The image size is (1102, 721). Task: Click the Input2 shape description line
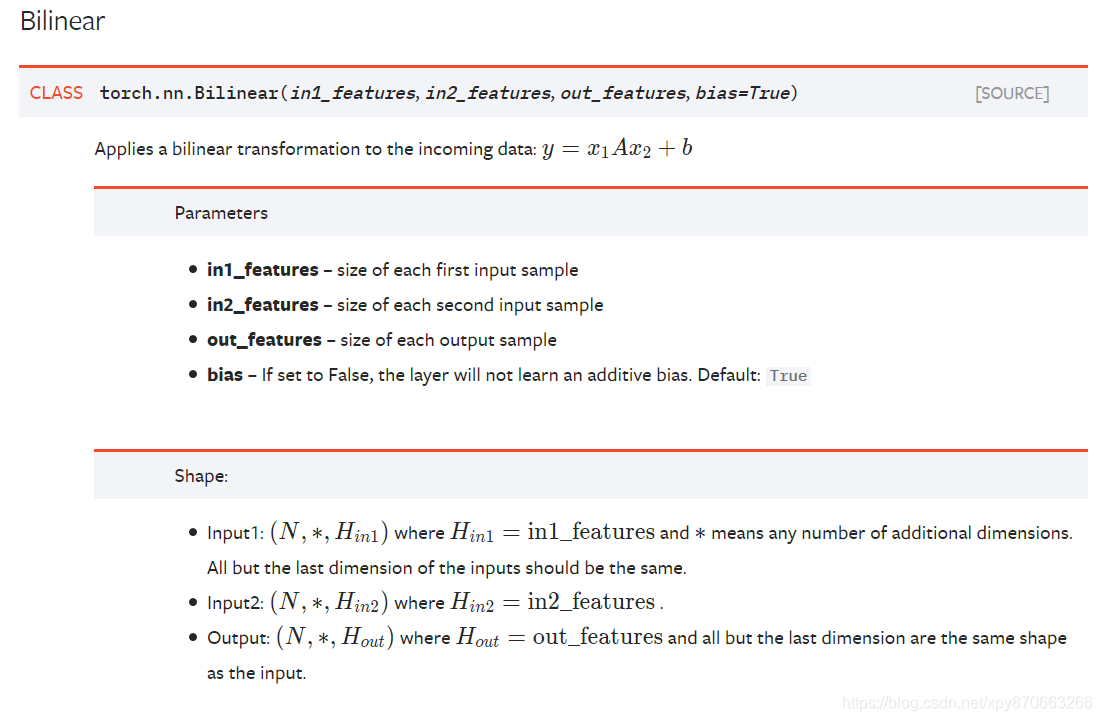point(436,602)
